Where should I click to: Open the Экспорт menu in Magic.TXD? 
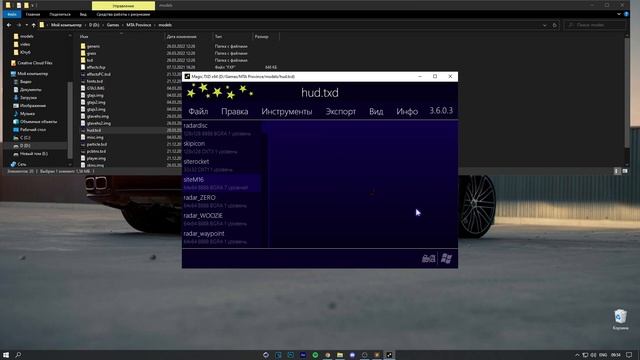point(340,111)
